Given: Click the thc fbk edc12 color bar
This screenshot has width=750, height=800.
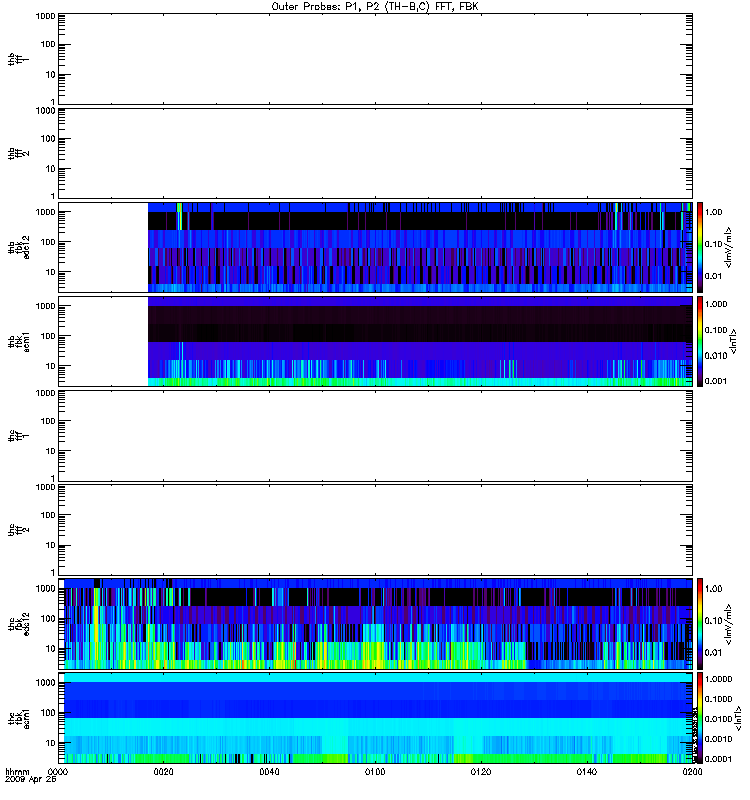Looking at the screenshot, I should click(x=700, y=623).
